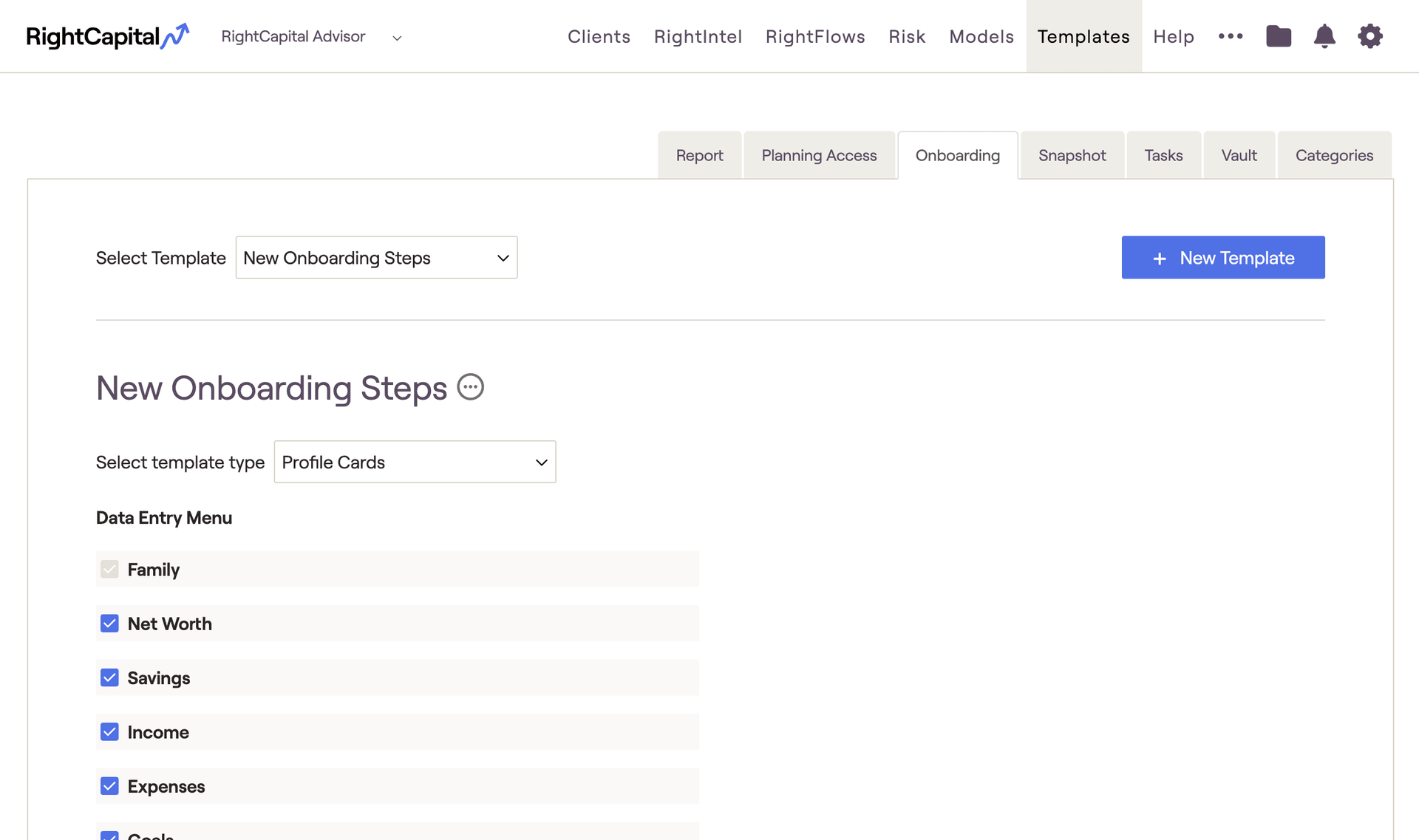The height and width of the screenshot is (840, 1419).
Task: Click the Savings row label
Action: (159, 678)
